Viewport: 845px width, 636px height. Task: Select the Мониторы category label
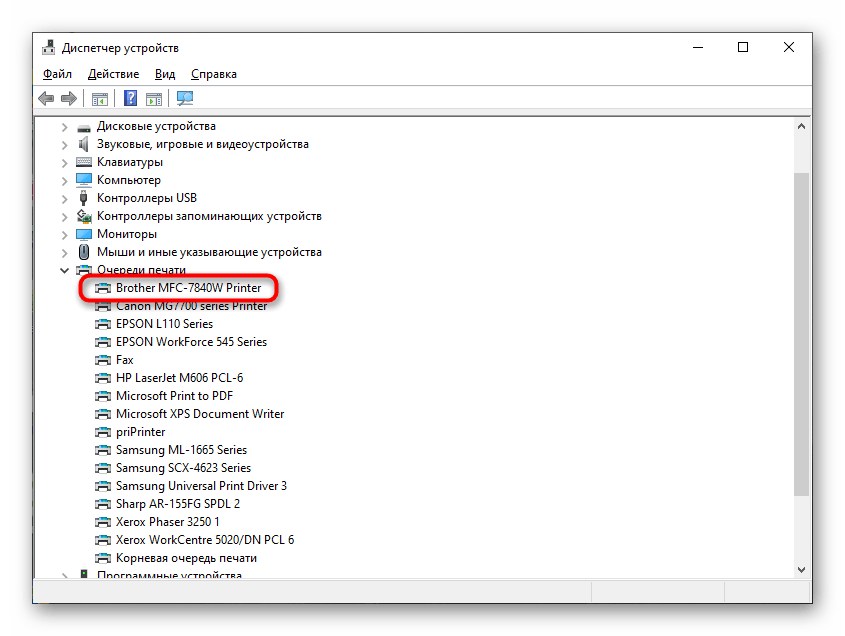(x=127, y=234)
